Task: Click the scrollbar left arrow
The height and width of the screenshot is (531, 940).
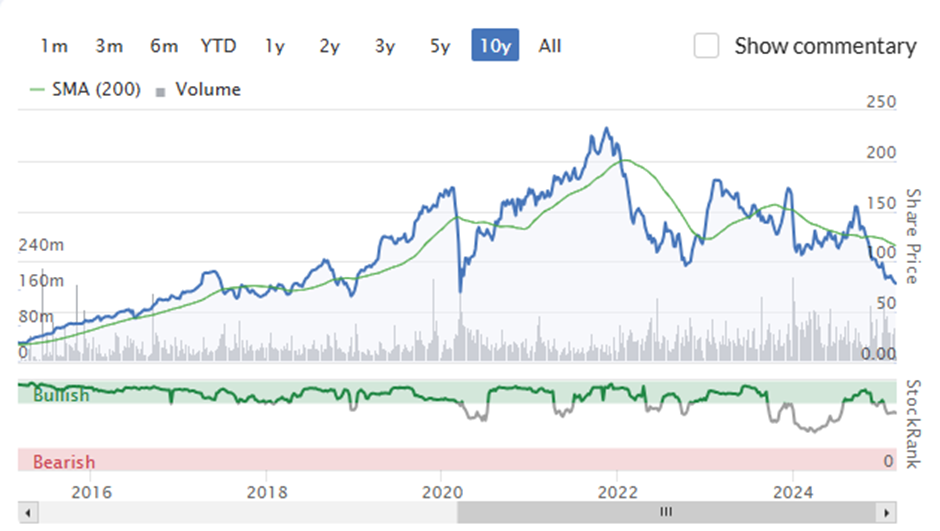Action: pos(28,513)
